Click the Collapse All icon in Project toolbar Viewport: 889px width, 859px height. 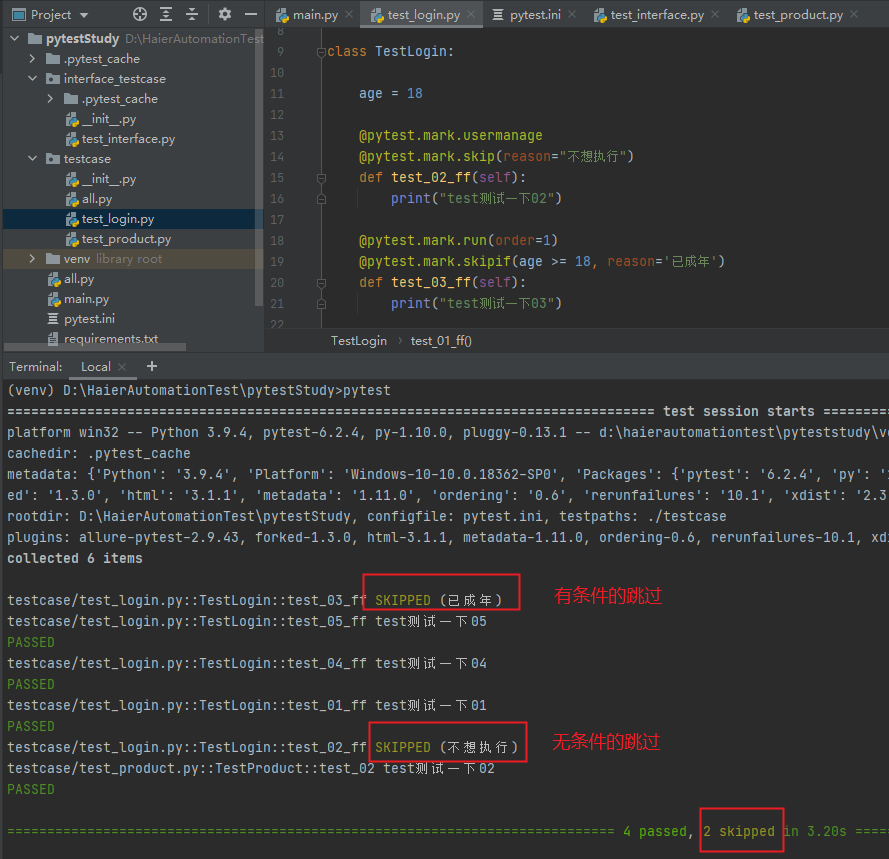pyautogui.click(x=192, y=14)
